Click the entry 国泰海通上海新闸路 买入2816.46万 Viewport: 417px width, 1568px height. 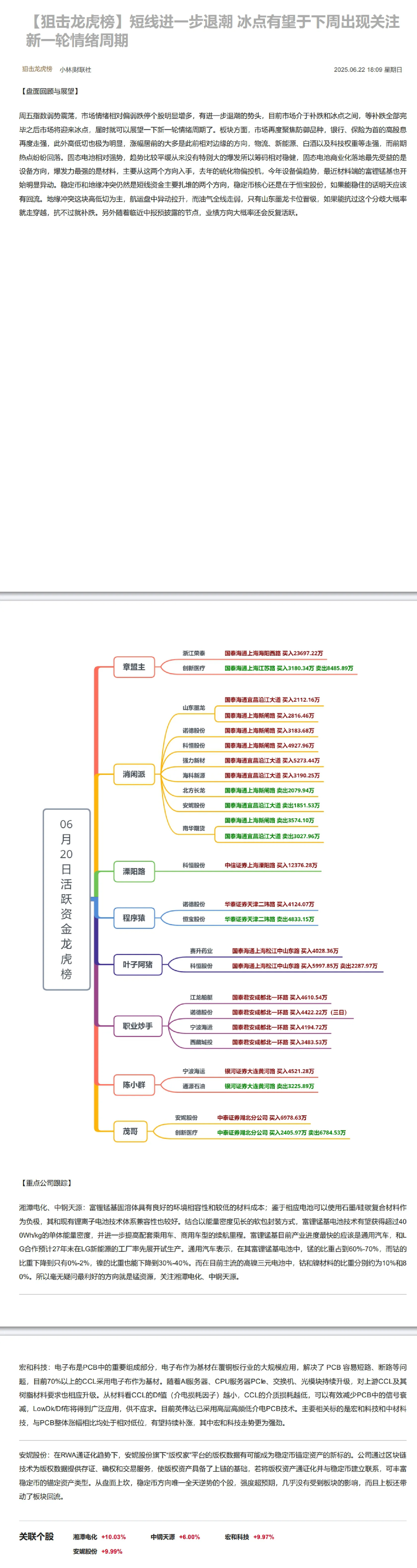click(269, 716)
